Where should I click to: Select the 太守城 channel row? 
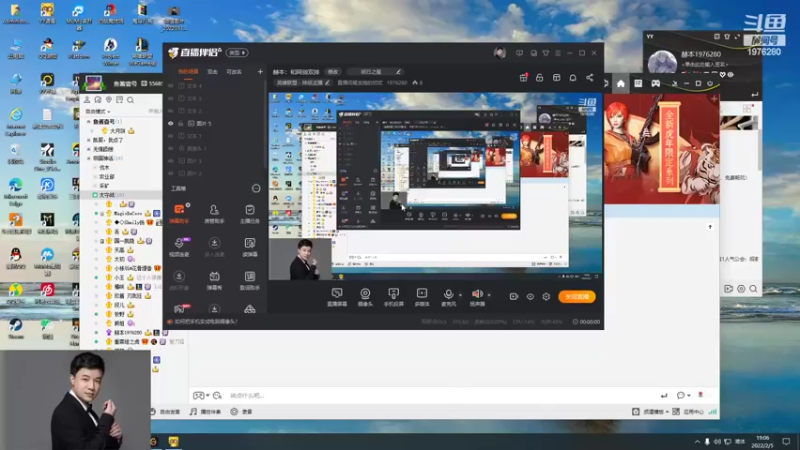121,195
